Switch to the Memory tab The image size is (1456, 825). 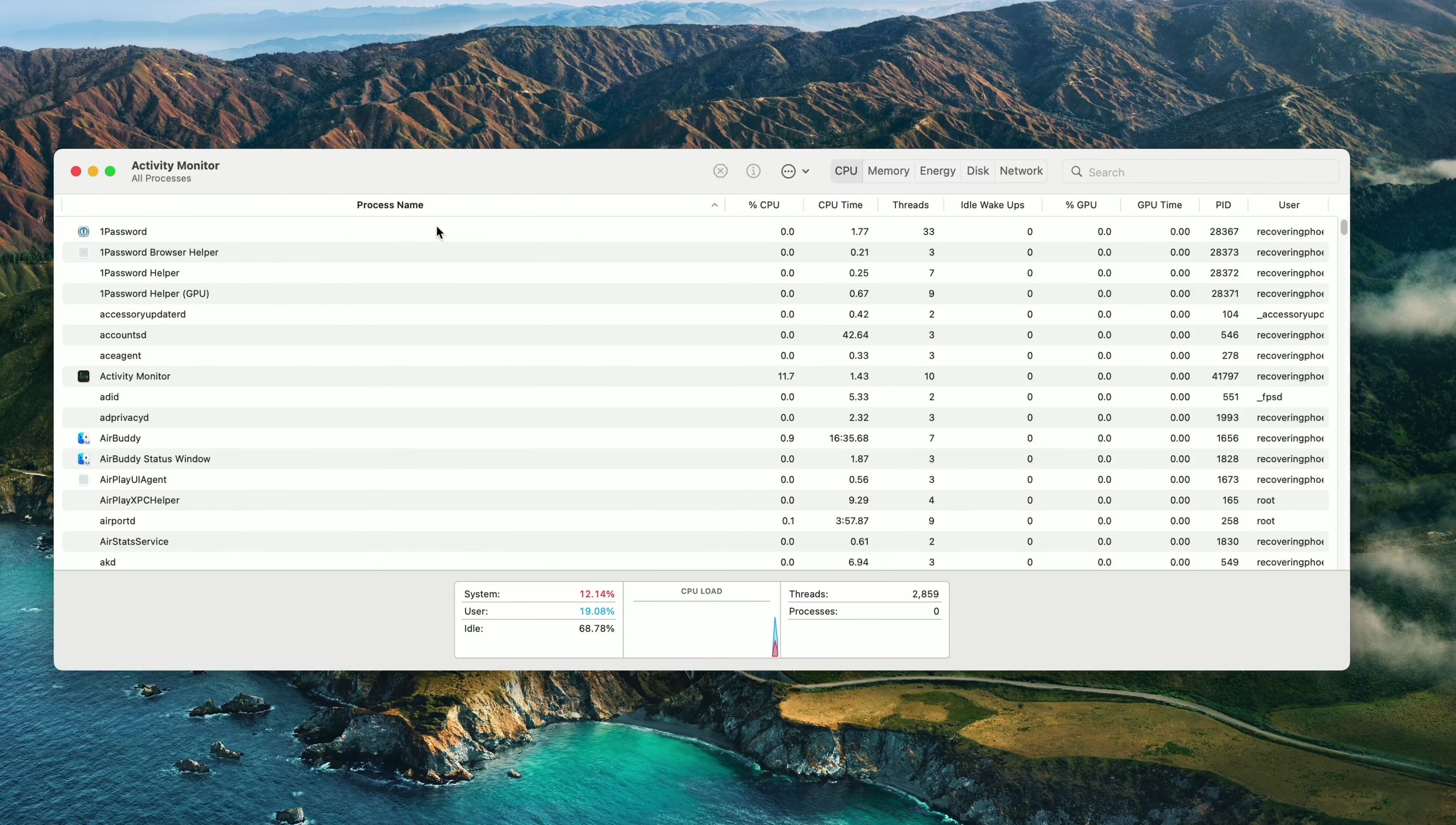[888, 171]
